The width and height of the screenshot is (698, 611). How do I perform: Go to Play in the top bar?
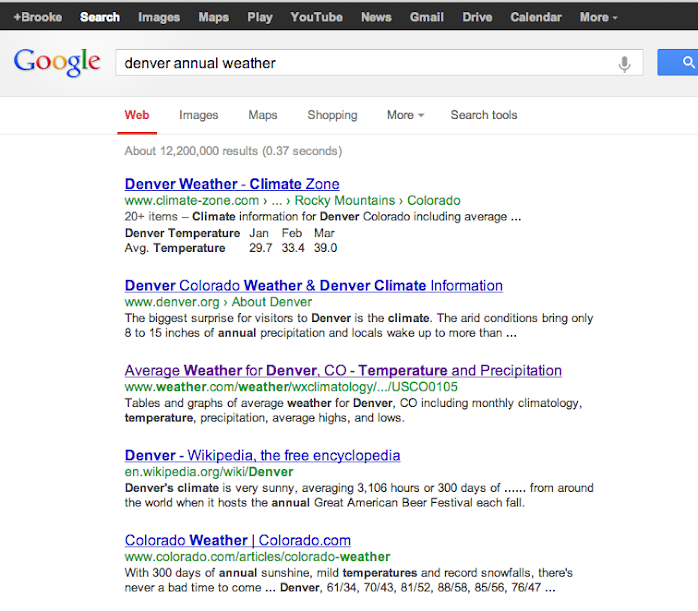click(260, 17)
